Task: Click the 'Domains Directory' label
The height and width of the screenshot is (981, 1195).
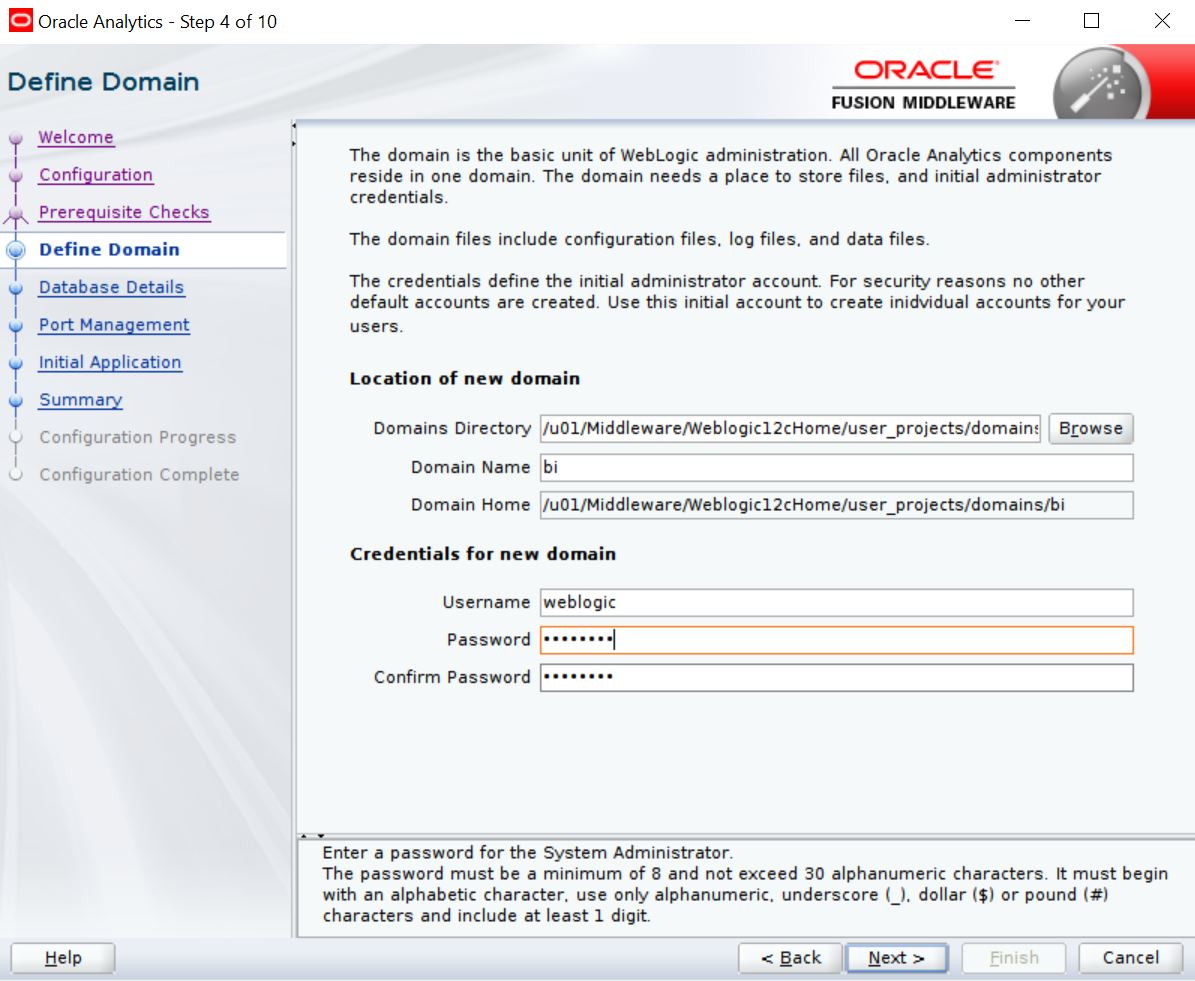Action: point(452,428)
